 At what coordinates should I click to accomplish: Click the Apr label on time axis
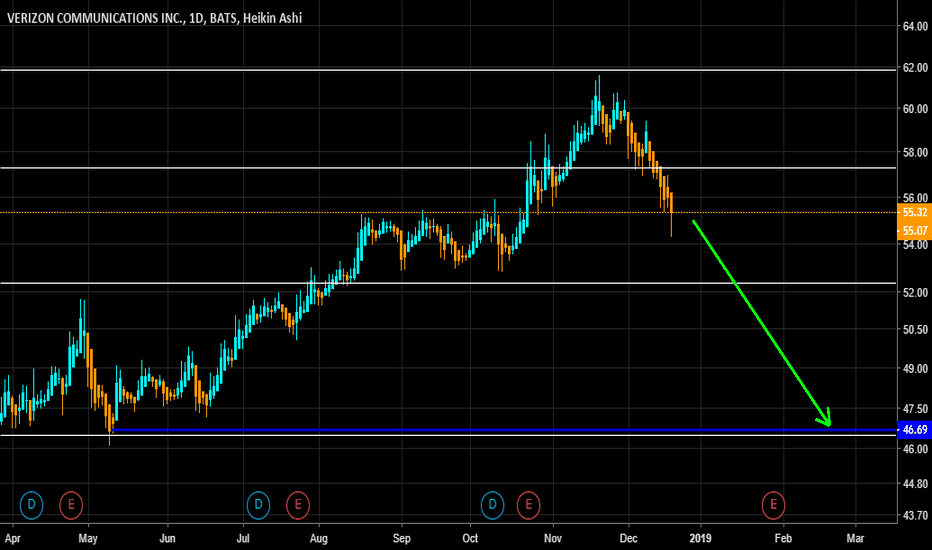(12, 539)
